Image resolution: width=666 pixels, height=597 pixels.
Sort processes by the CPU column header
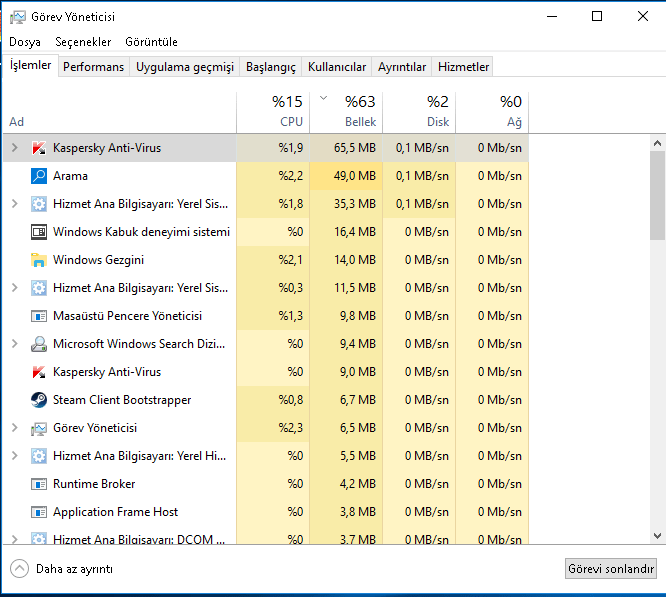273,112
